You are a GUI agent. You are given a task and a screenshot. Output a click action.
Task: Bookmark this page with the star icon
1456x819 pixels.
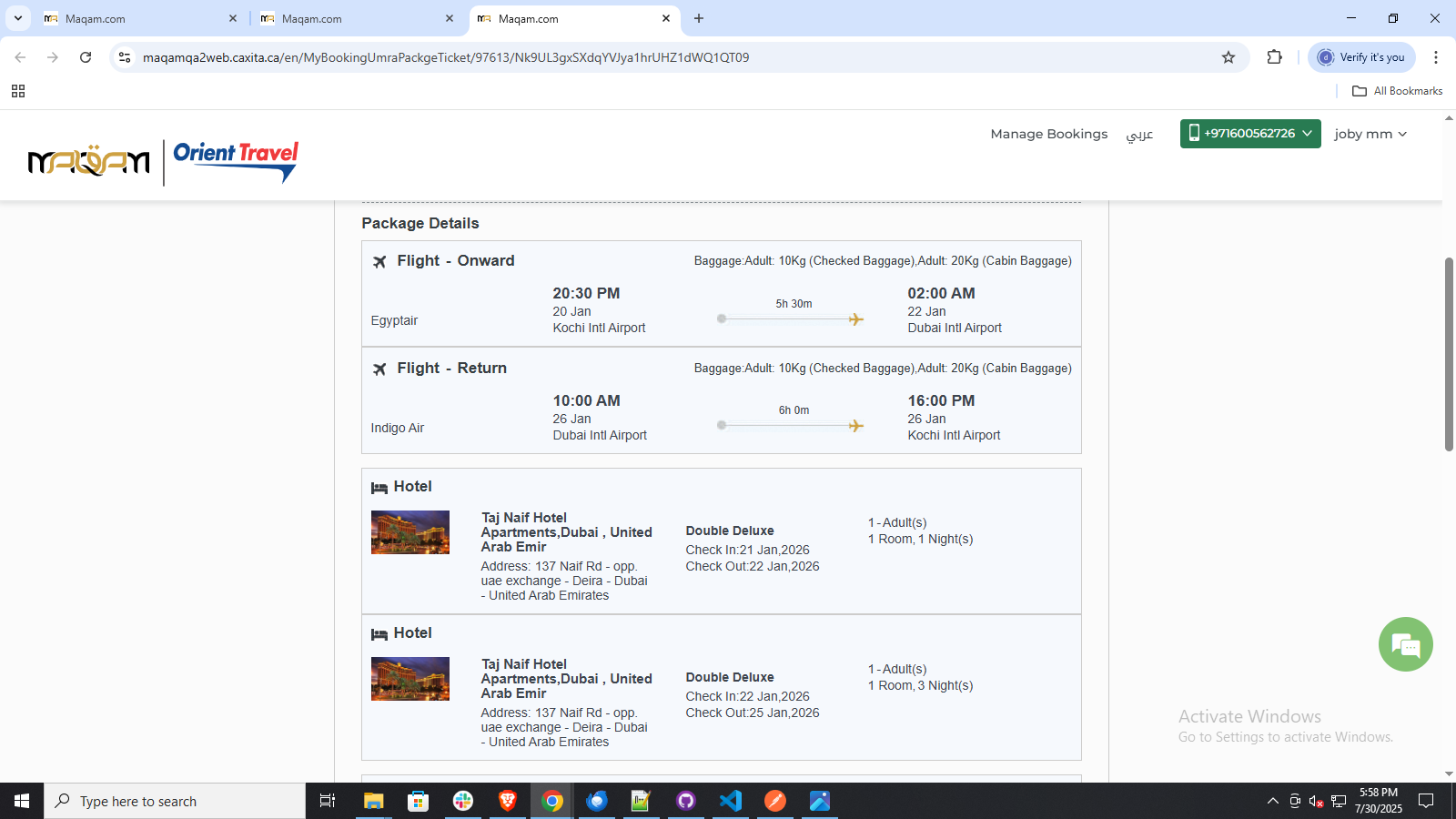click(x=1228, y=57)
